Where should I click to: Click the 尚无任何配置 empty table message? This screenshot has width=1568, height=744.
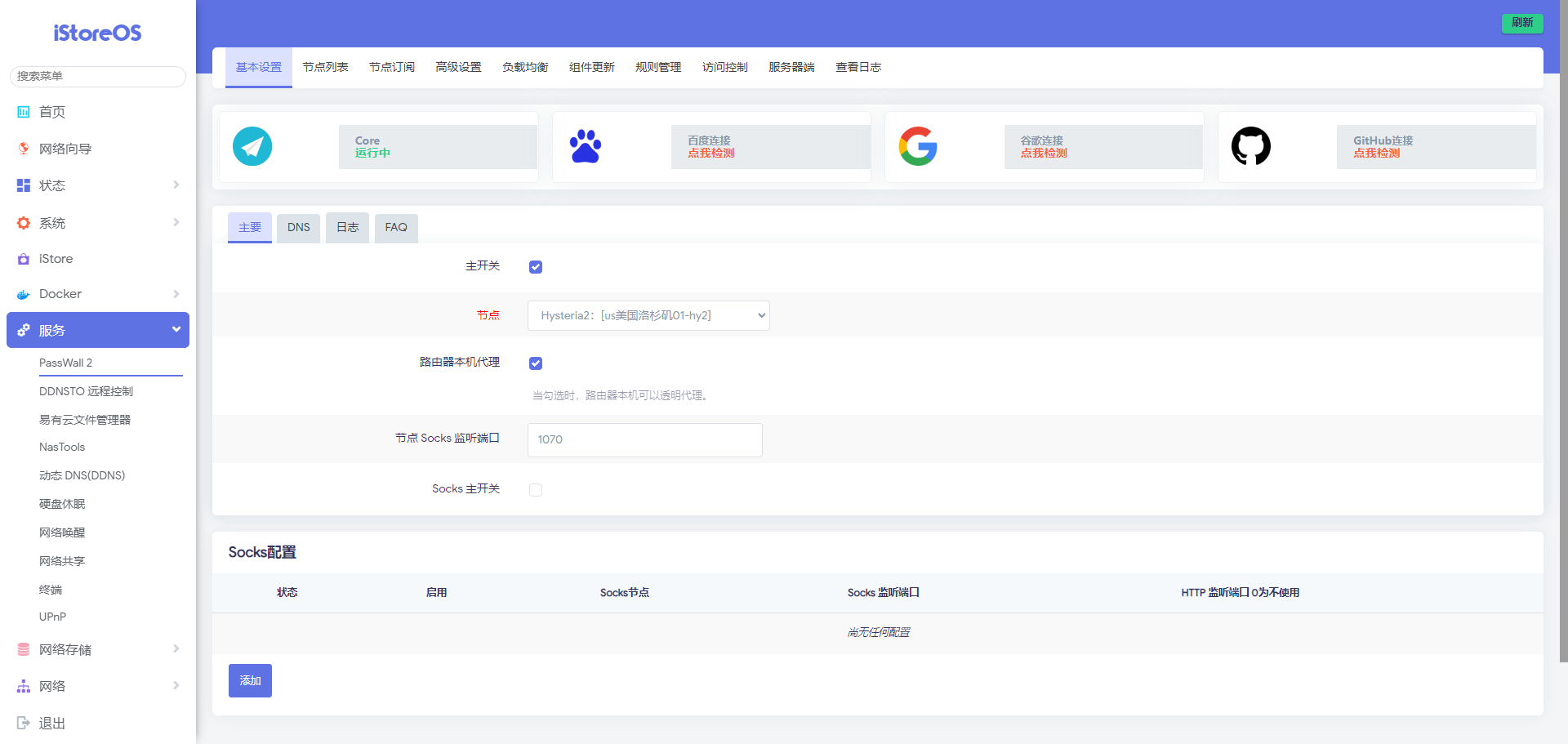point(879,633)
